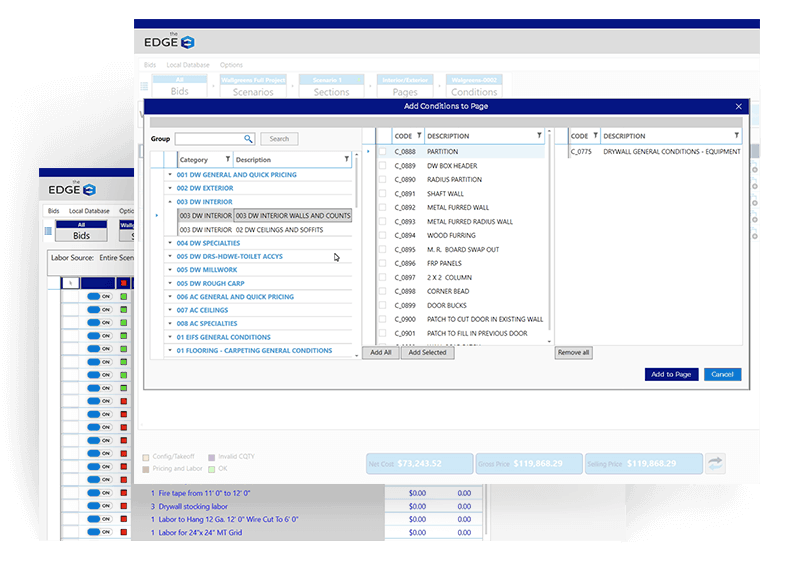Check the C_0889 DW BOX HEADER checkbox

[x=382, y=165]
